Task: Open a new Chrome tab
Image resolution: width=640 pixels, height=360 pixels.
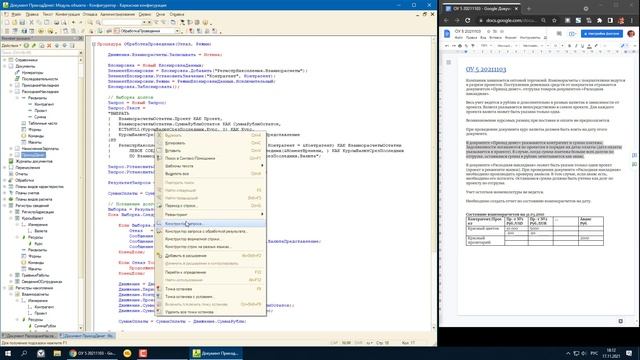Action: 529,9
